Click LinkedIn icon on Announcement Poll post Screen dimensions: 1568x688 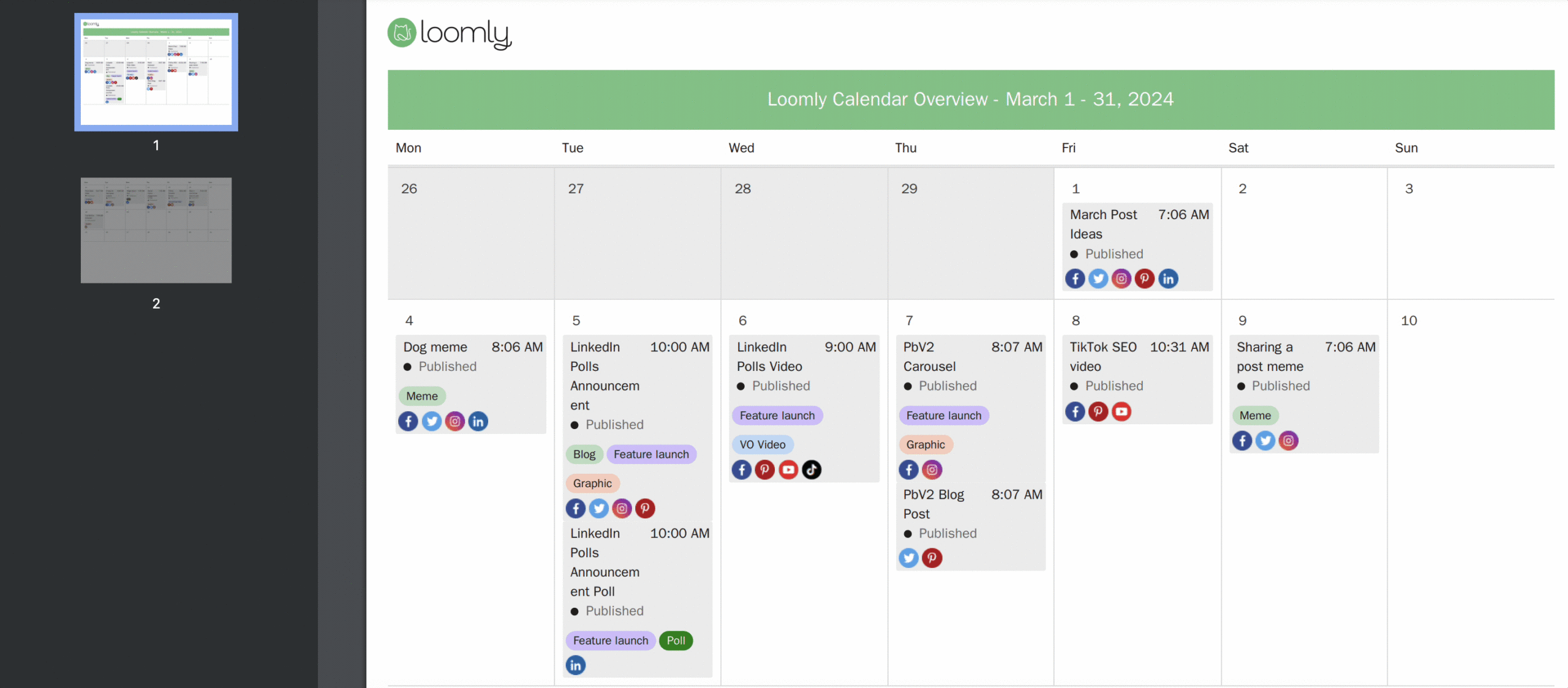click(x=576, y=665)
